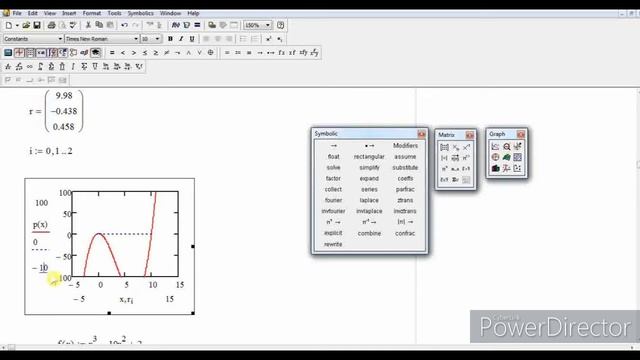640x360 pixels.
Task: Insert contour plot from Graph palette
Action: [x=518, y=157]
